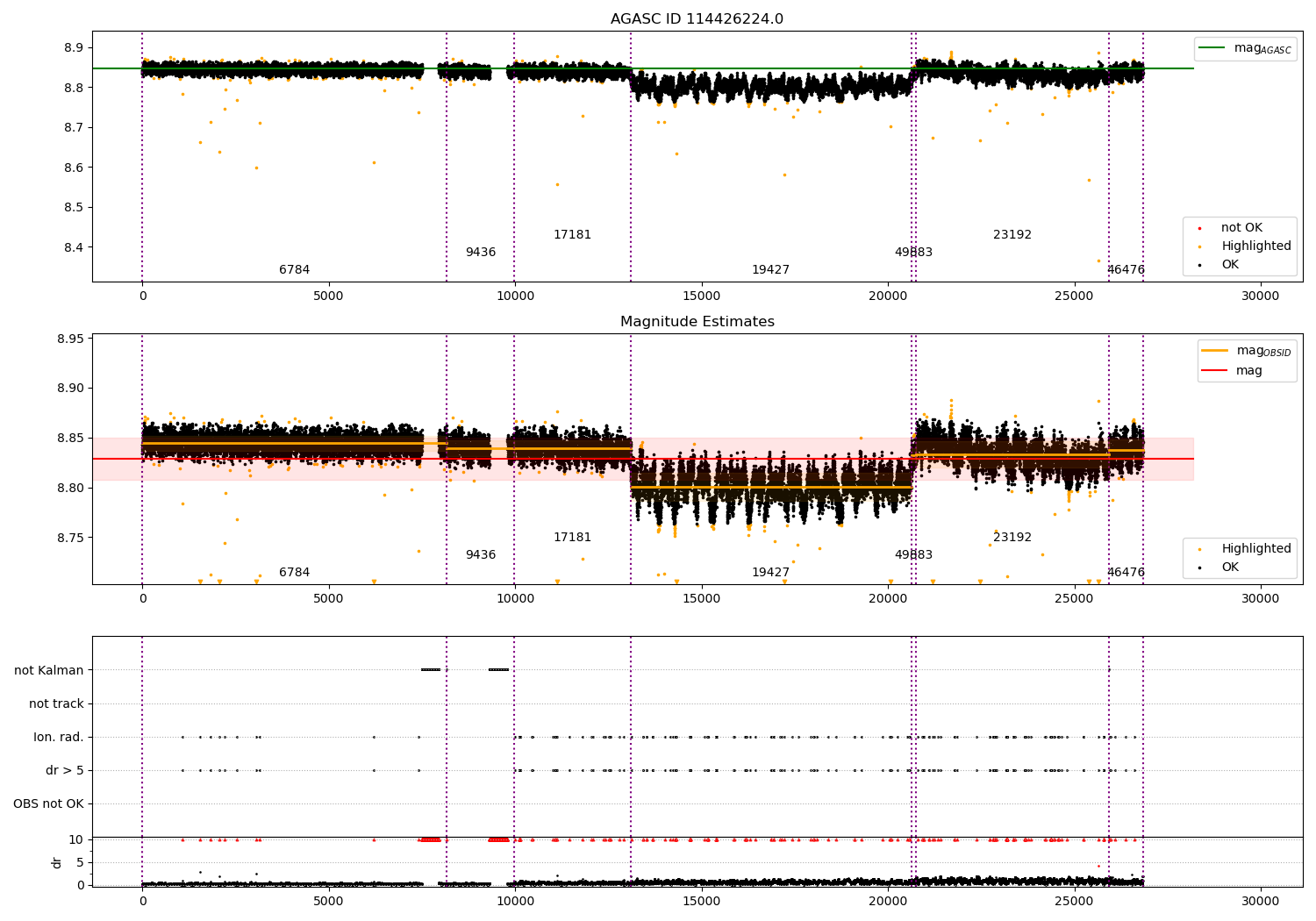Click obsid label 46476 in the middle plot
The width and height of the screenshot is (1316, 921).
(1126, 573)
